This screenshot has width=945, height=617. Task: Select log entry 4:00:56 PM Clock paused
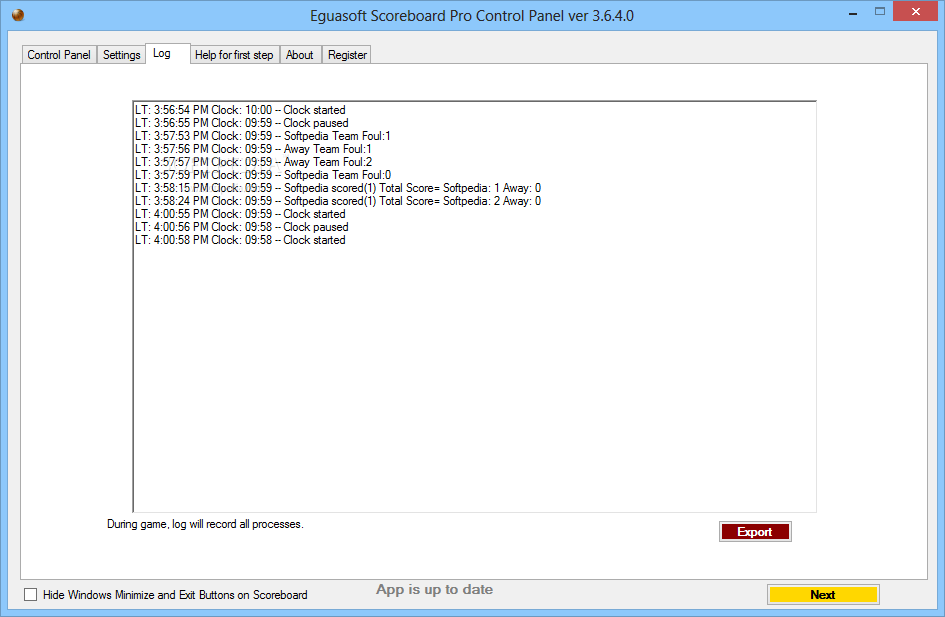(x=242, y=227)
